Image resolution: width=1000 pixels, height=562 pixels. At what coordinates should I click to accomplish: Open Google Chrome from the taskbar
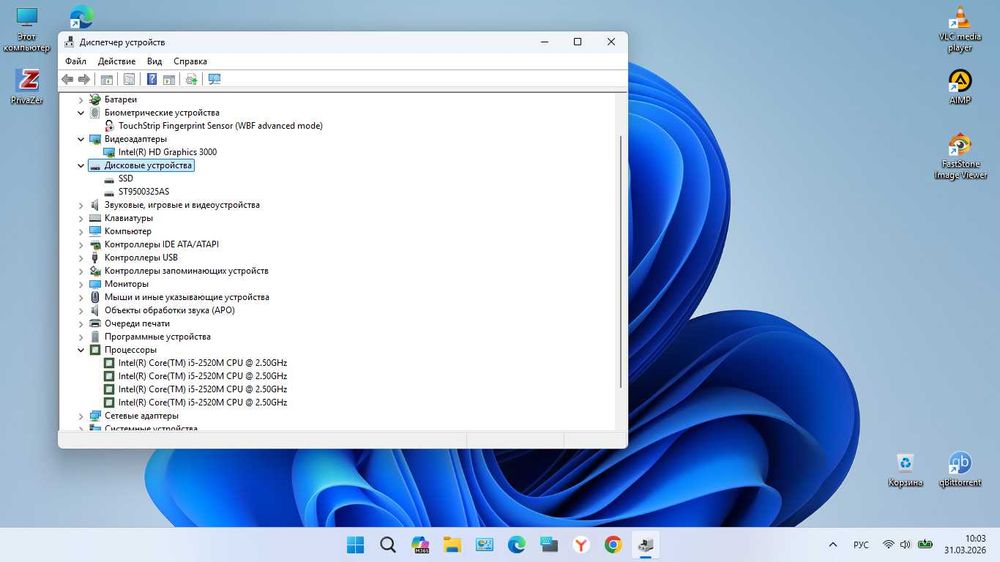[613, 545]
